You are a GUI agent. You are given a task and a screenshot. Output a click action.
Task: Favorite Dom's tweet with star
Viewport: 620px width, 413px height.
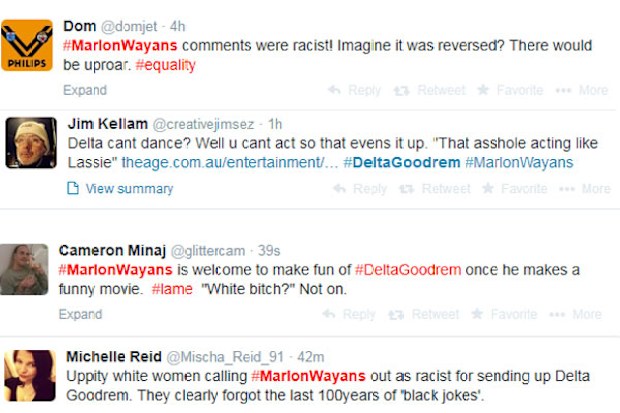point(510,91)
